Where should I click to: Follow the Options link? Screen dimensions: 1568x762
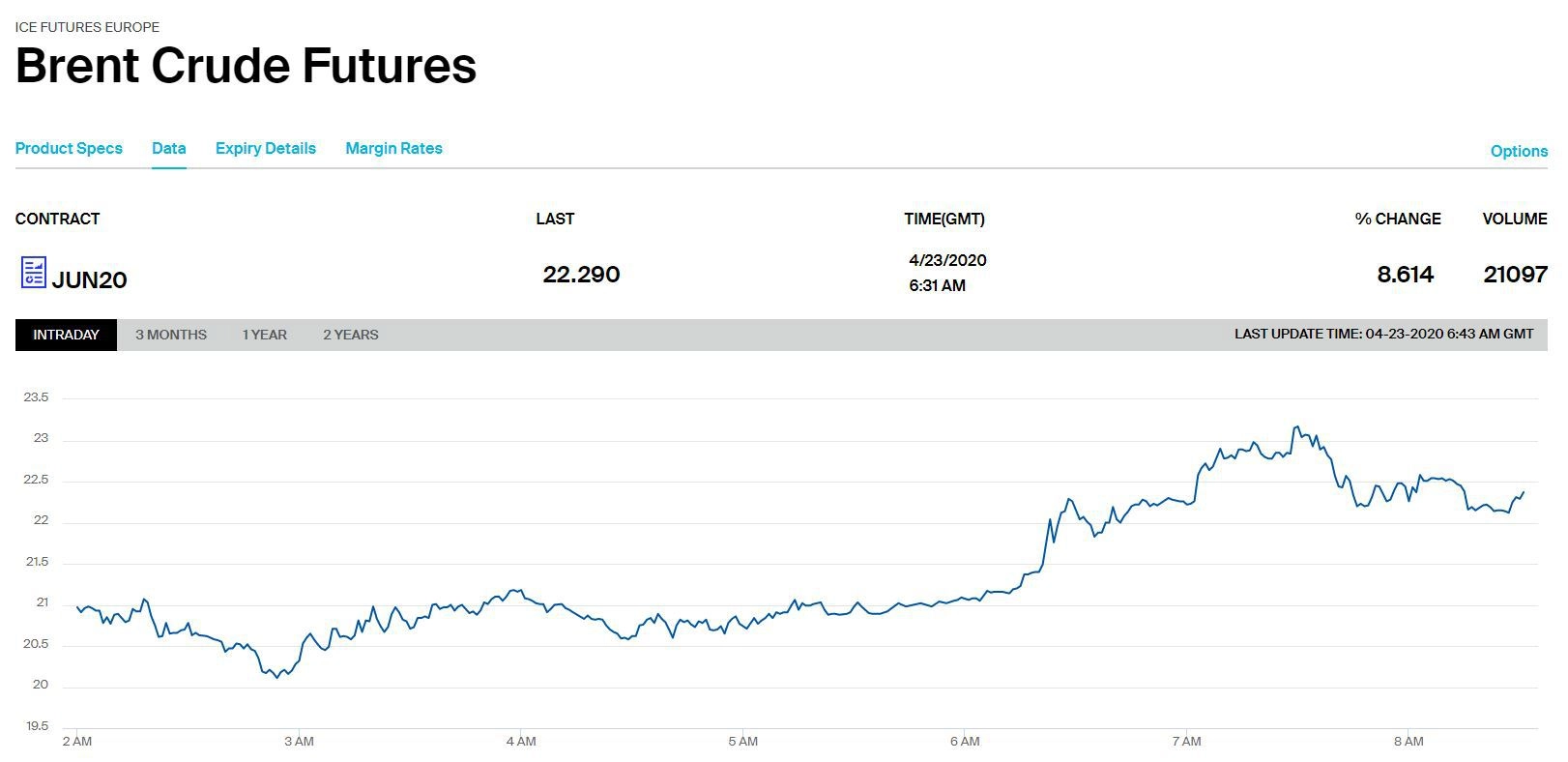tap(1518, 151)
